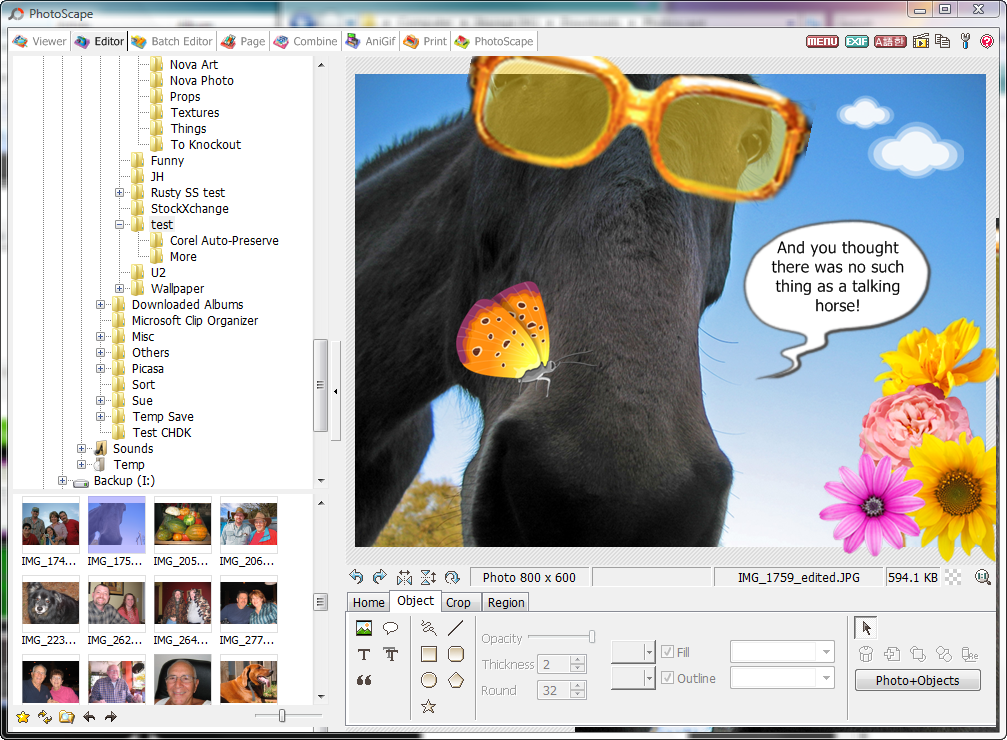Click the refresh folder arrows icon

point(45,717)
